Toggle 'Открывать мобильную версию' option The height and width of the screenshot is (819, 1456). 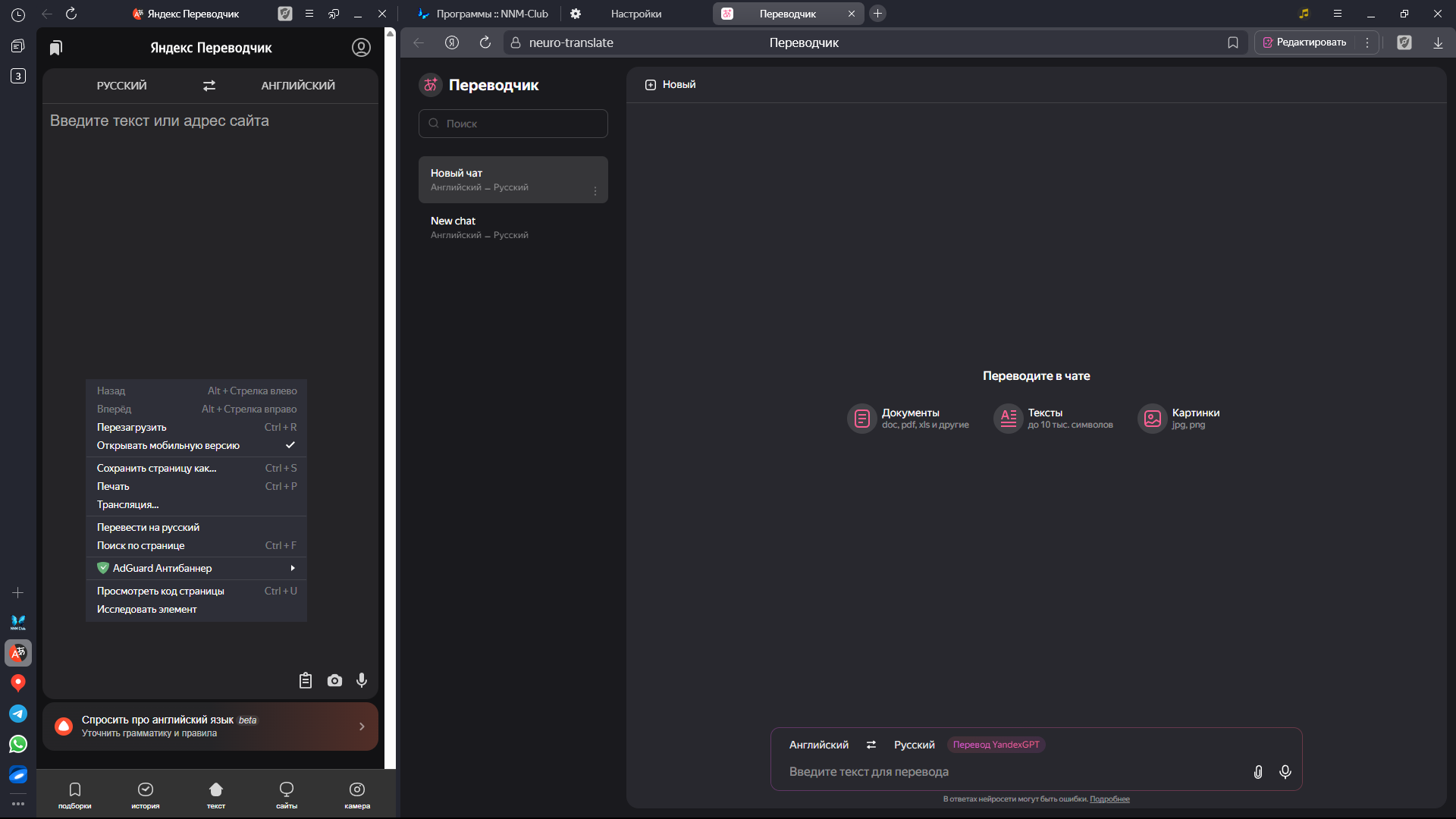196,446
